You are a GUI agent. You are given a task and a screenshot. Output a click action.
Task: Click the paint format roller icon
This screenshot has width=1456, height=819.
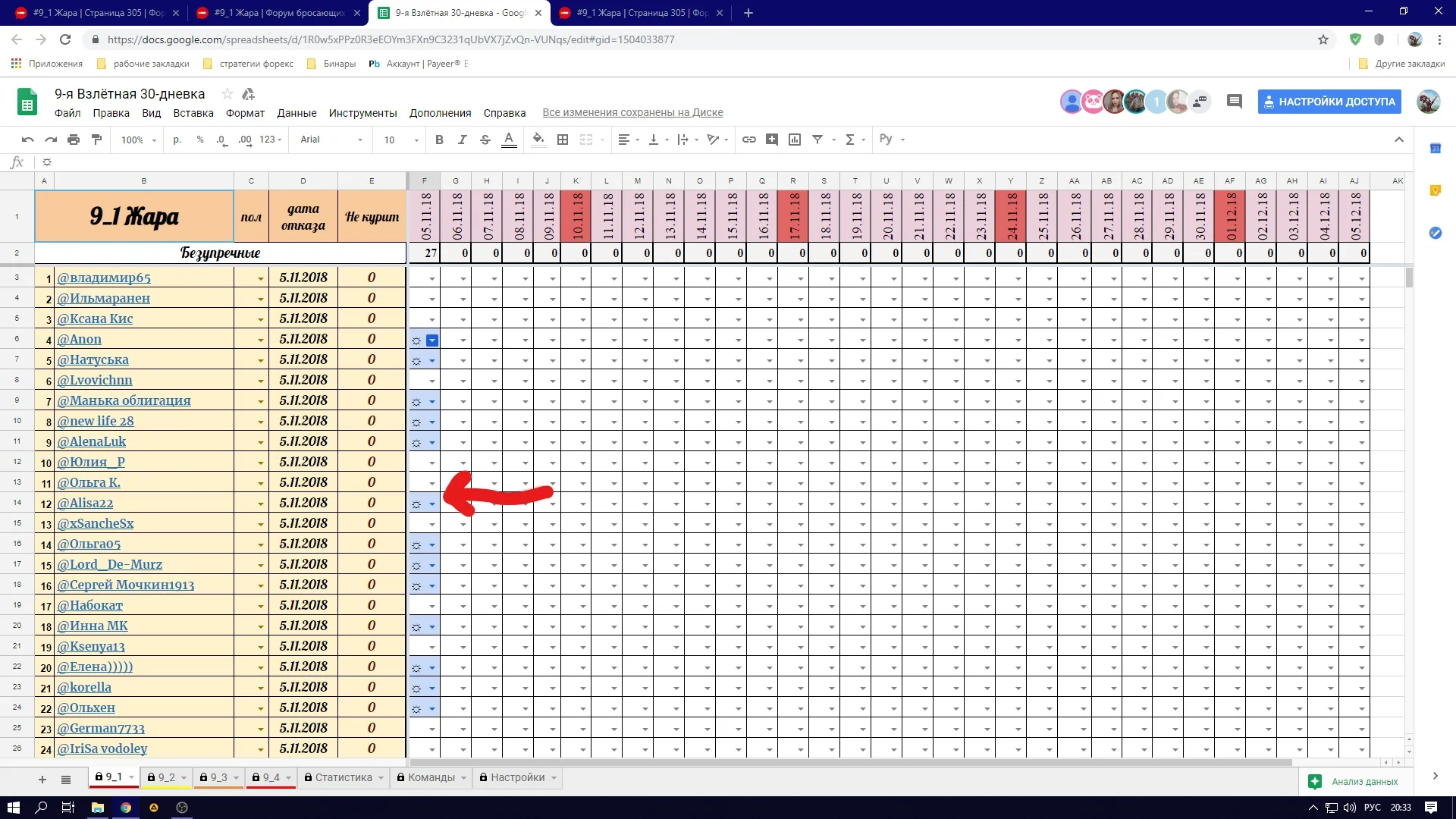(96, 140)
